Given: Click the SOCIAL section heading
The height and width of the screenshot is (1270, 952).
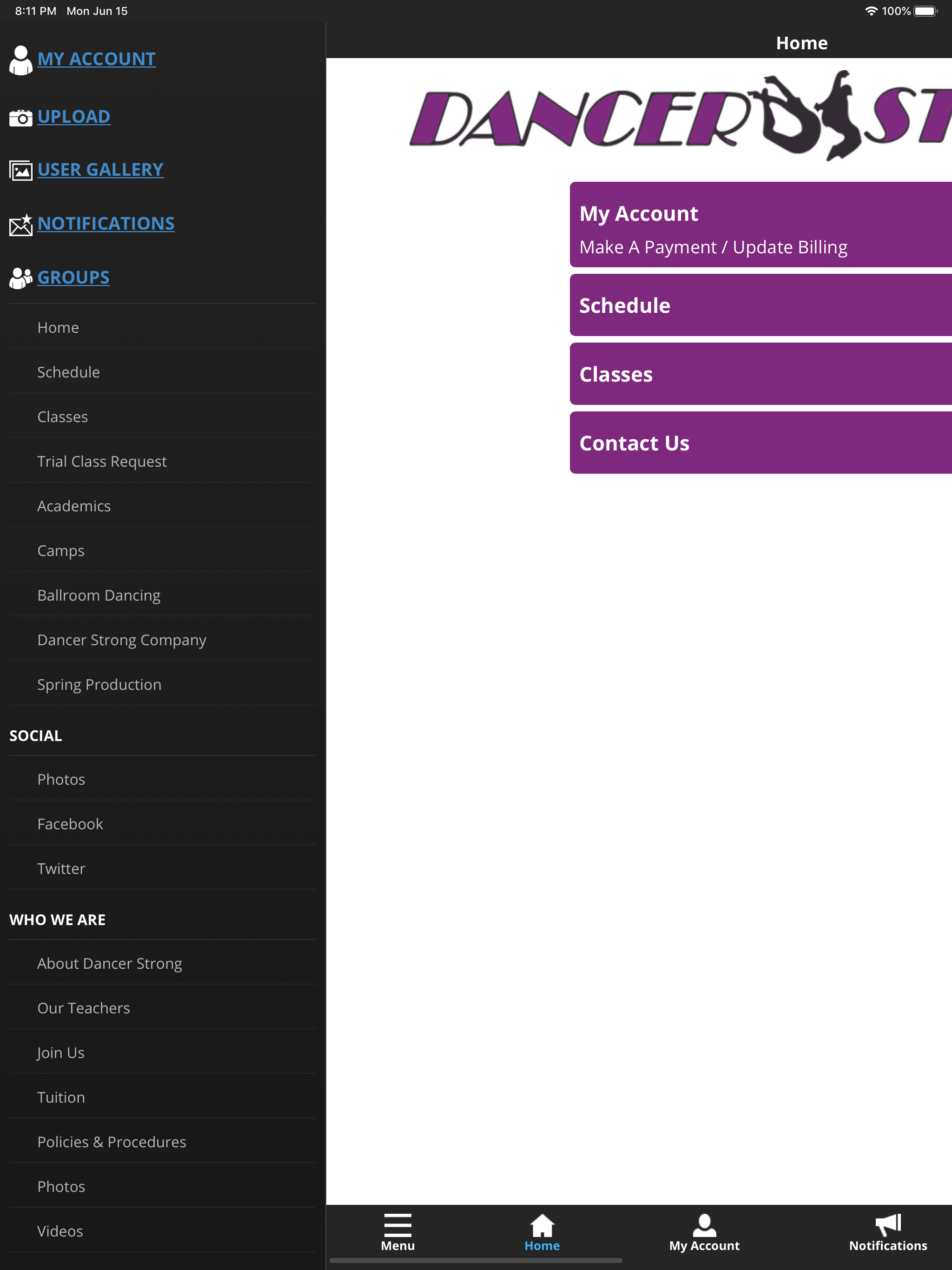Looking at the screenshot, I should 36,735.
